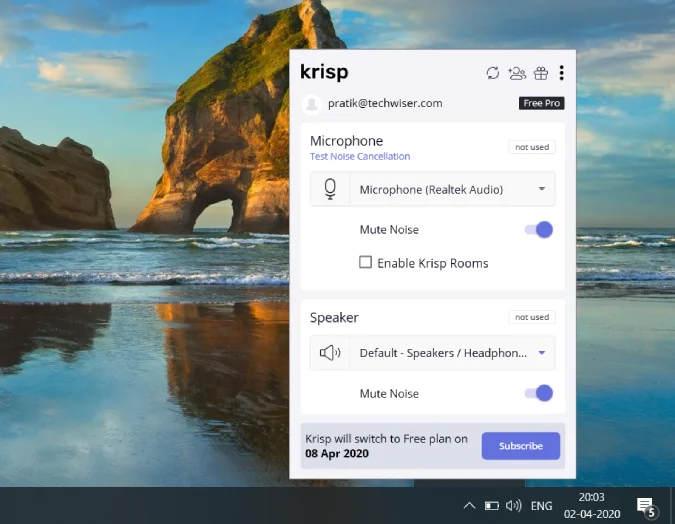Click the microphone device icon
The width and height of the screenshot is (675, 524).
click(x=330, y=189)
